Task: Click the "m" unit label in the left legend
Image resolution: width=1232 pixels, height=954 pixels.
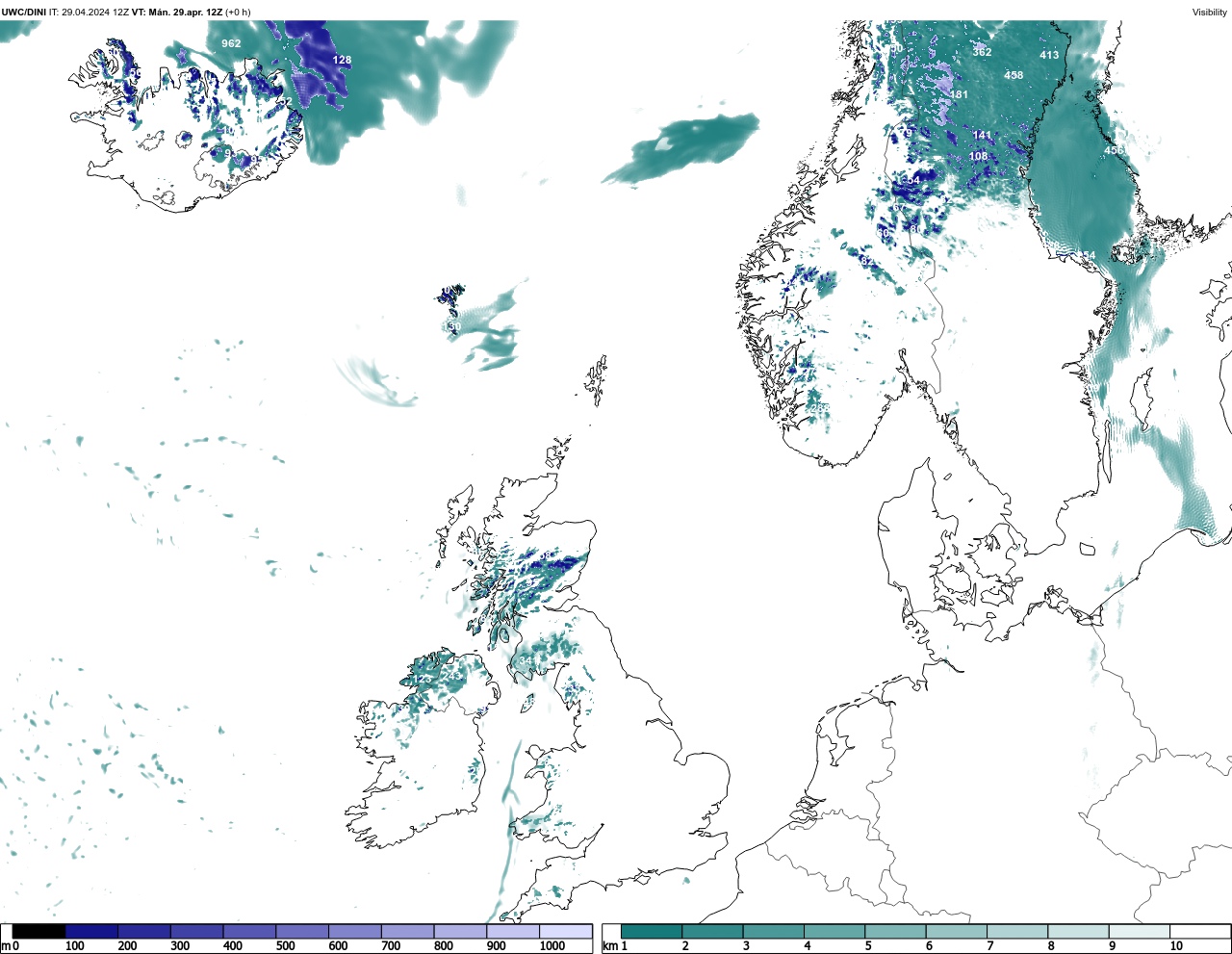Action: tap(6, 946)
